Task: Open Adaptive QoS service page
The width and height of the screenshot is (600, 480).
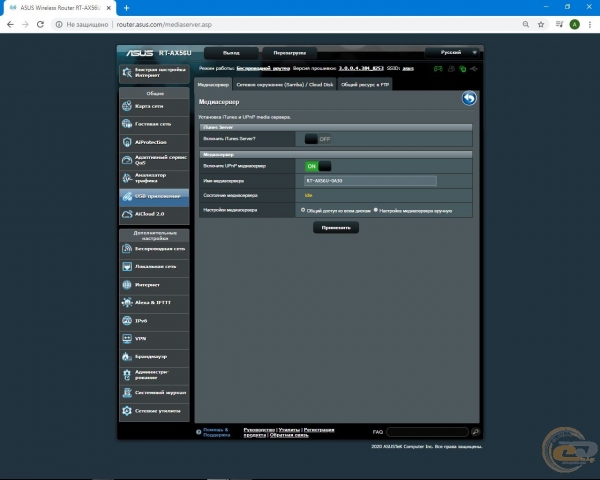Action: coord(154,160)
